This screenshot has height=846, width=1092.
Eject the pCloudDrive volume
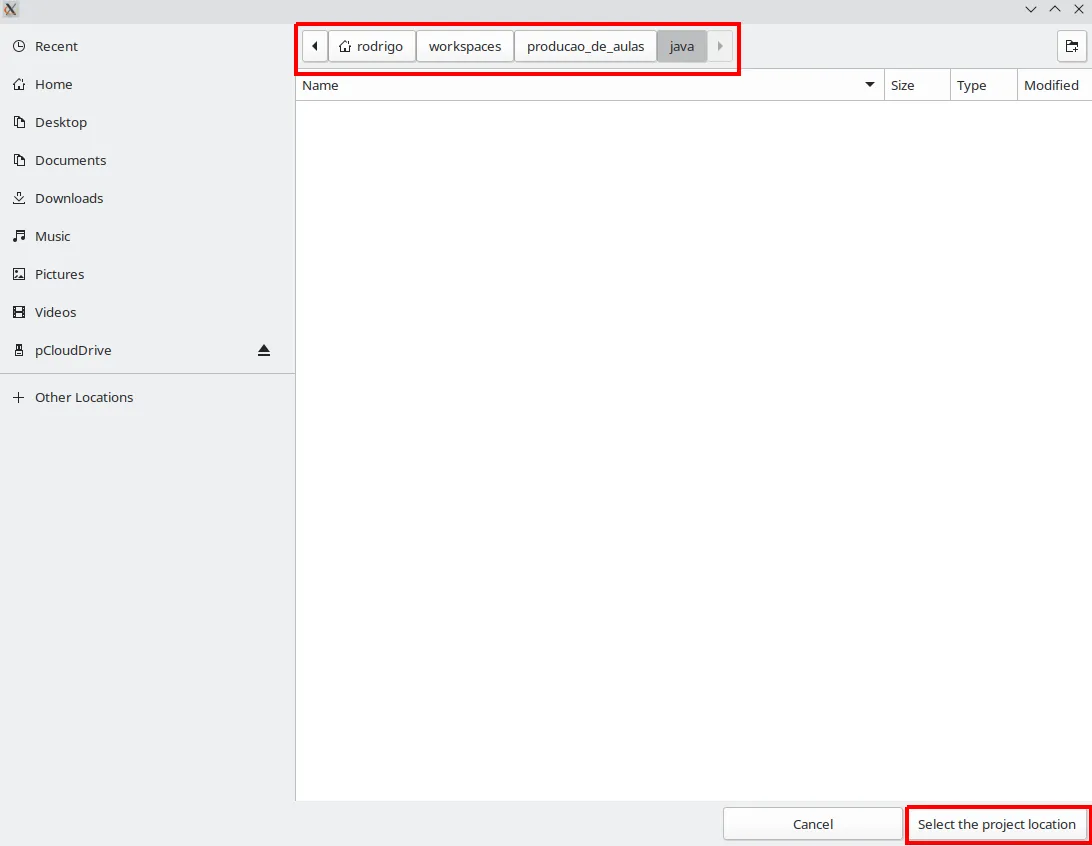click(x=264, y=350)
